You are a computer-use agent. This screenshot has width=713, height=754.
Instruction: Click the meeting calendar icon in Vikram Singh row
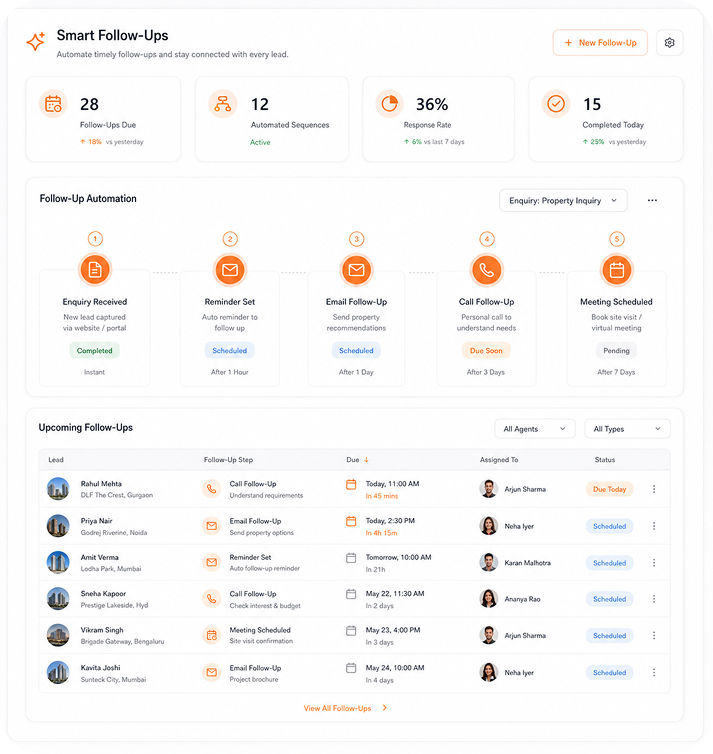[212, 636]
